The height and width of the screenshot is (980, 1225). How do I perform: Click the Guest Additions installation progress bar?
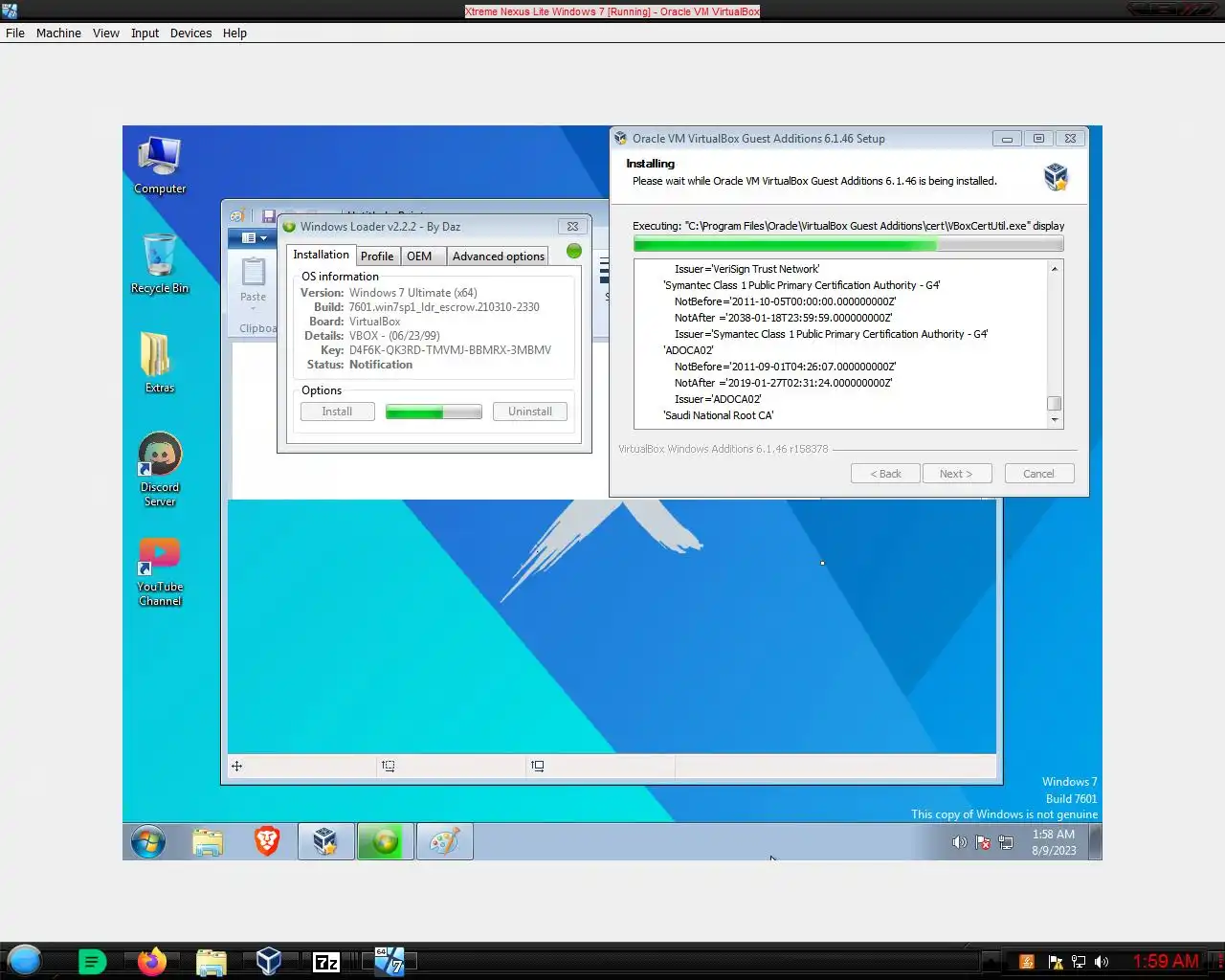pos(848,245)
